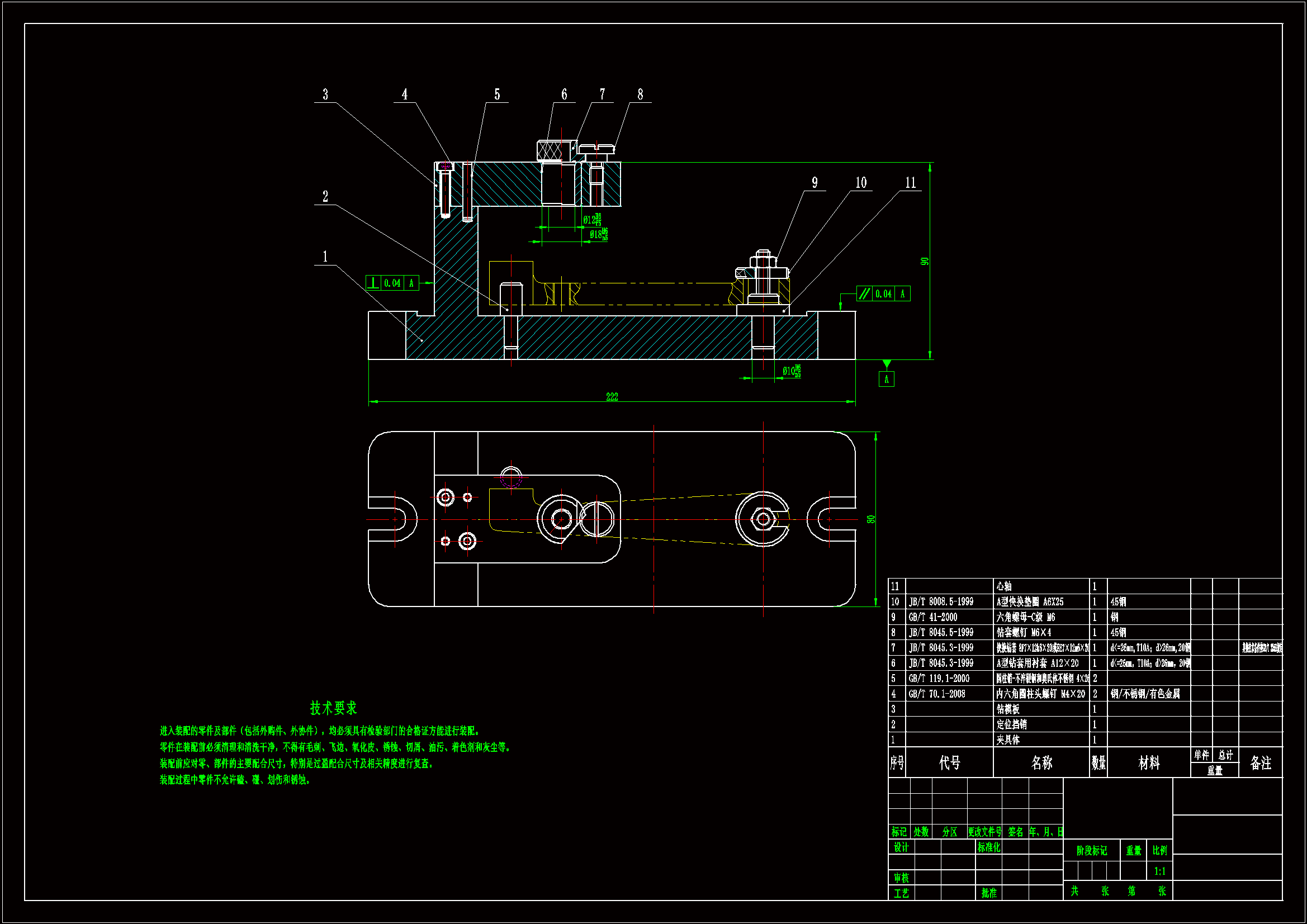This screenshot has height=924, width=1307.
Task: Click the parallelism tolerance frame 0.04 A
Action: click(x=883, y=294)
